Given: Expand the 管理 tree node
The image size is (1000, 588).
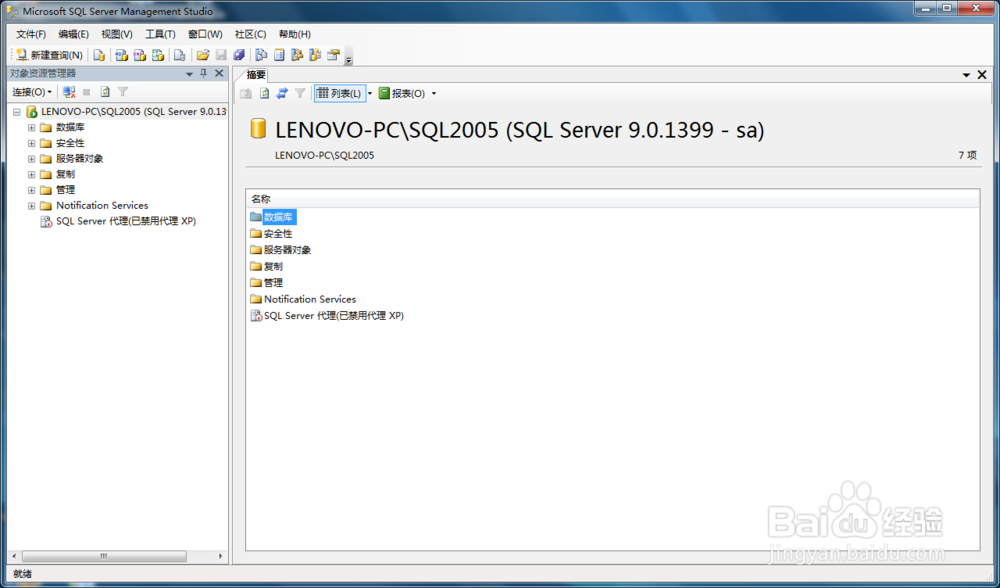Looking at the screenshot, I should 31,190.
